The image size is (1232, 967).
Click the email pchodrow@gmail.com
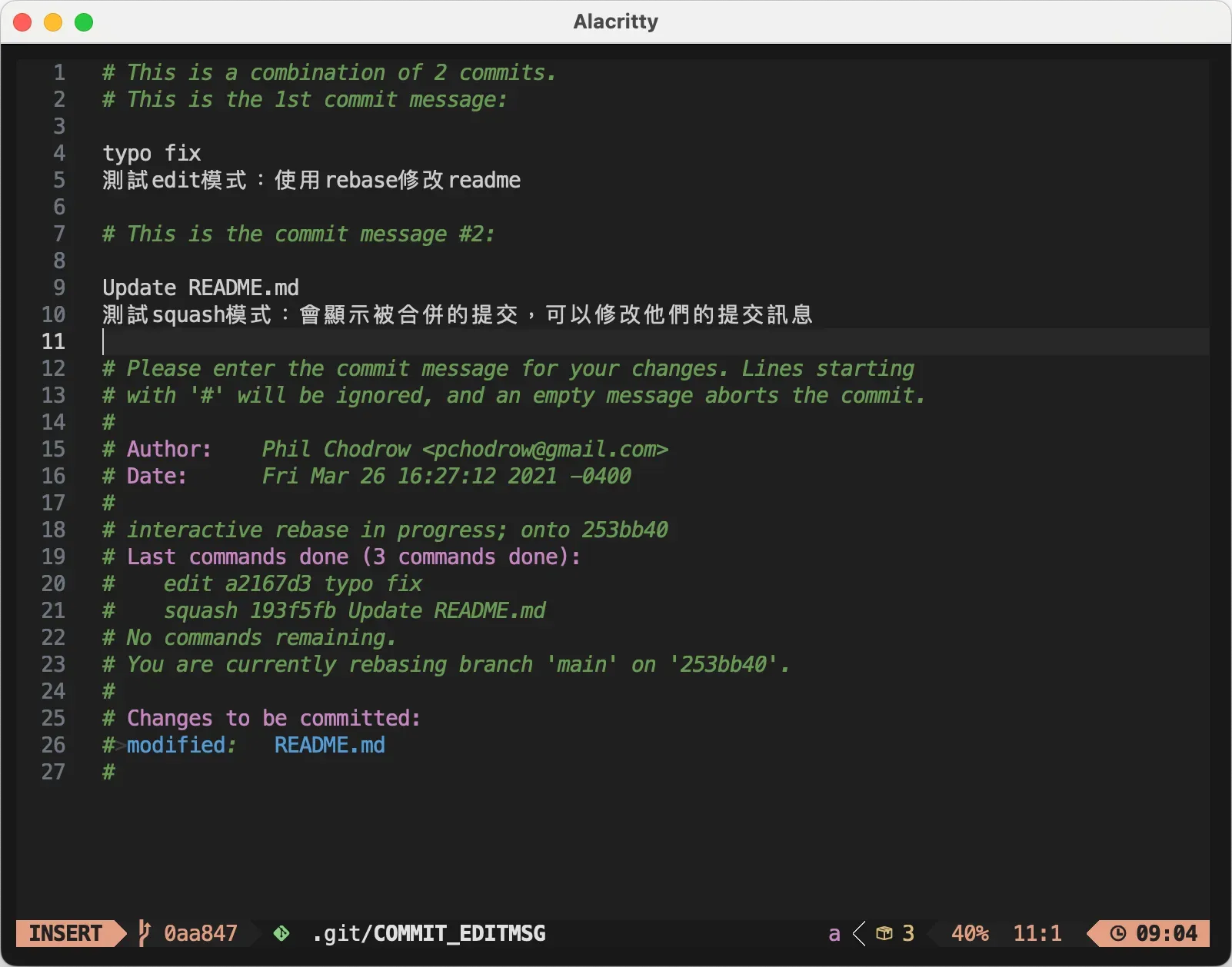click(x=545, y=449)
